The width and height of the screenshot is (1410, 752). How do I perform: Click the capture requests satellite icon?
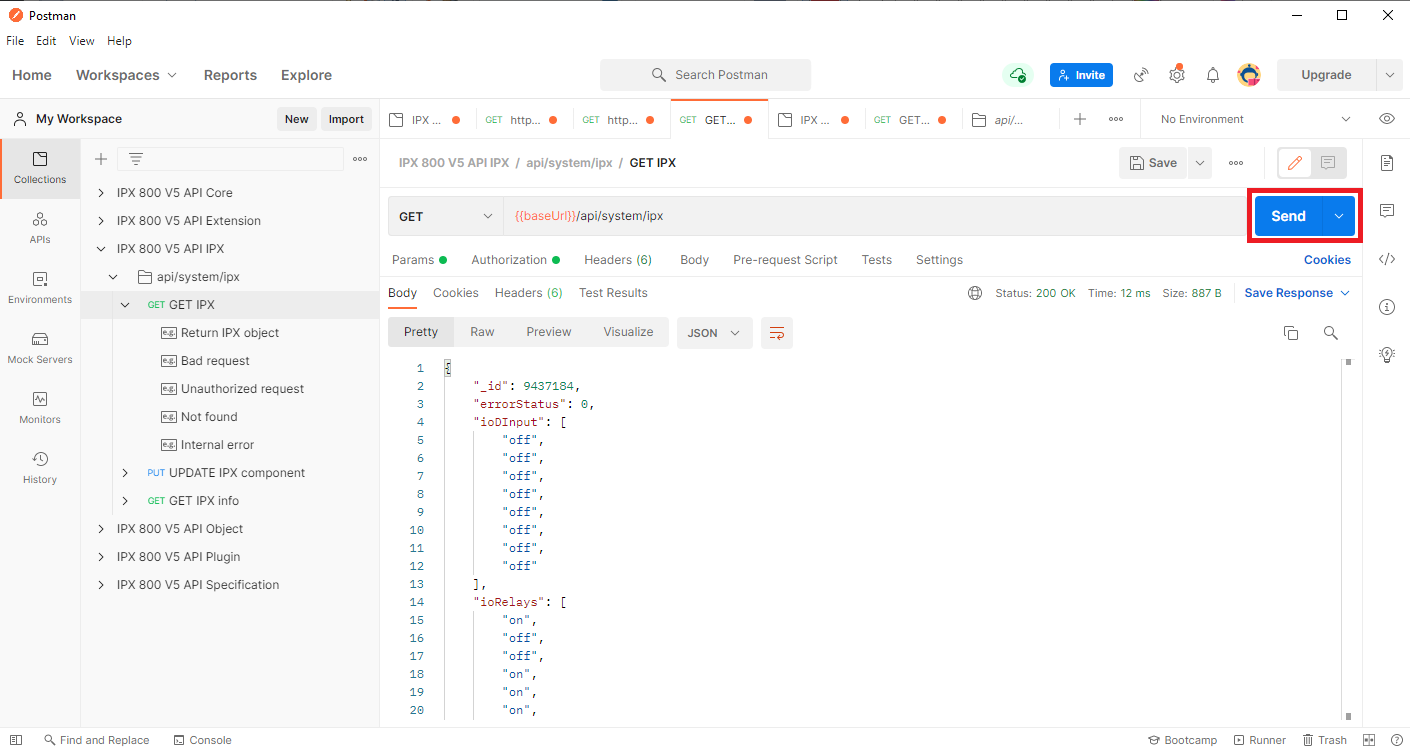coord(1141,75)
